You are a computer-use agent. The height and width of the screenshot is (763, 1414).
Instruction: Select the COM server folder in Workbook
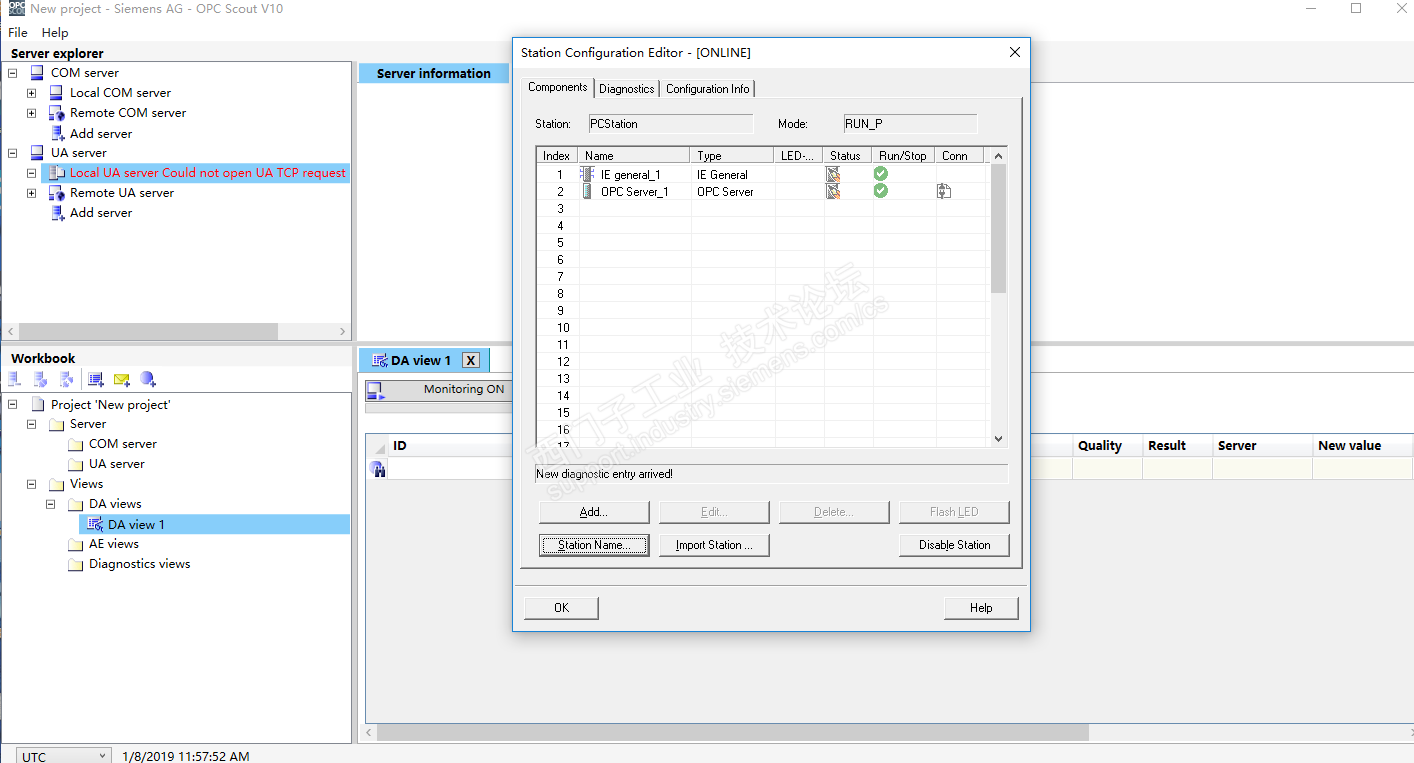113,444
